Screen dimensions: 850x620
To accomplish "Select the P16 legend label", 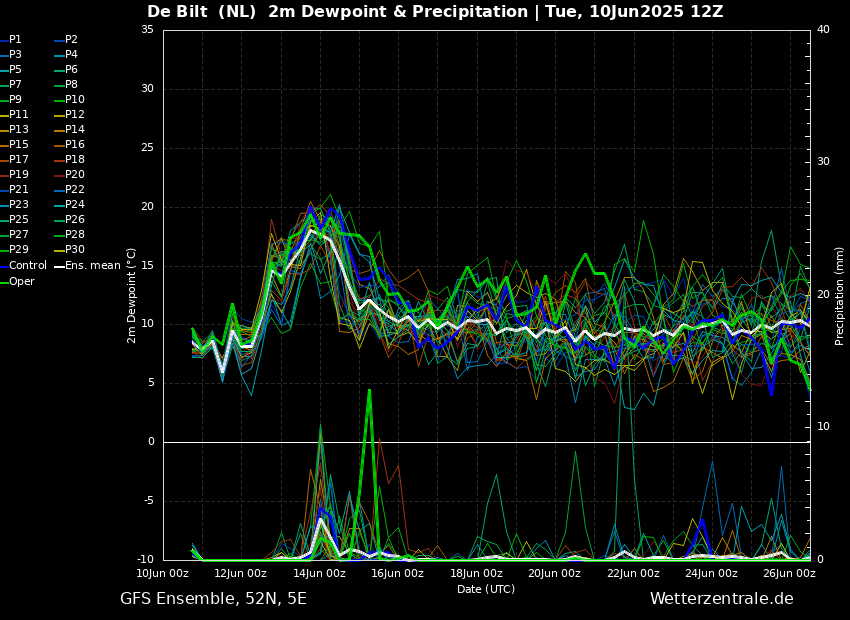I will pos(75,145).
